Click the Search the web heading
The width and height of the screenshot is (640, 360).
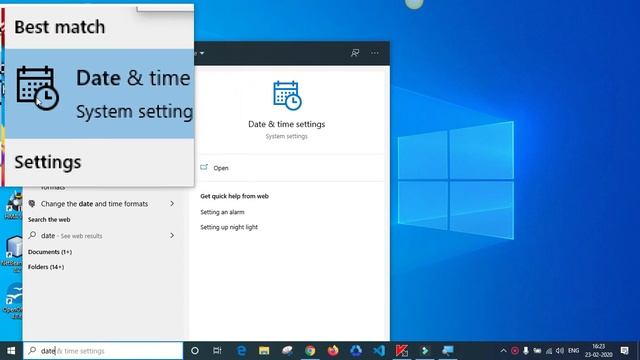49,220
